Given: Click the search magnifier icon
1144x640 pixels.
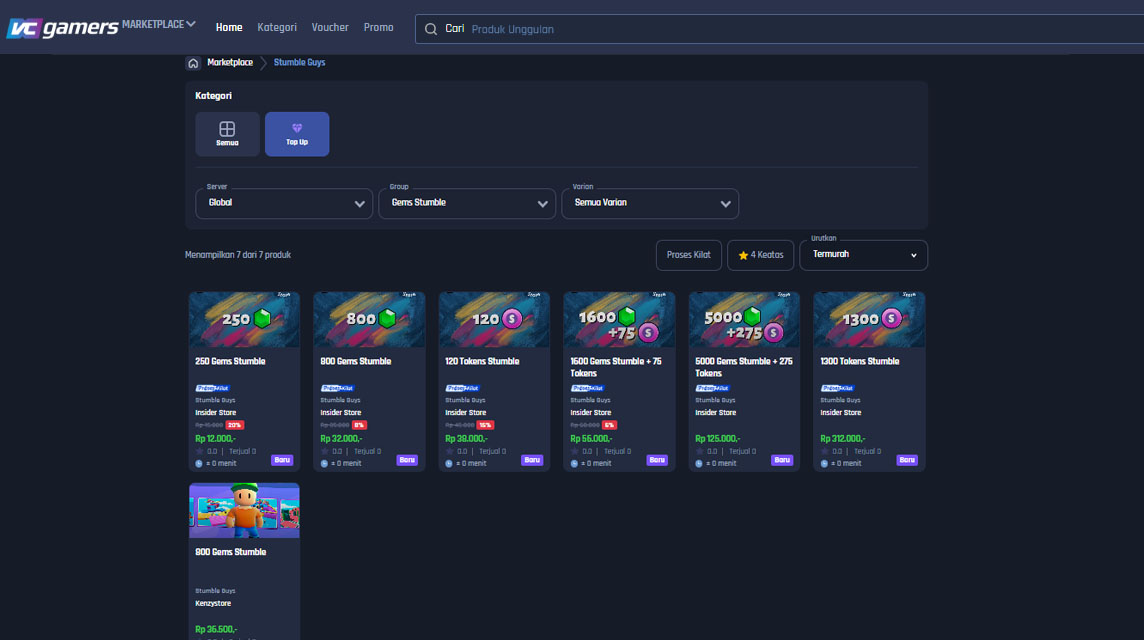Looking at the screenshot, I should point(431,29).
